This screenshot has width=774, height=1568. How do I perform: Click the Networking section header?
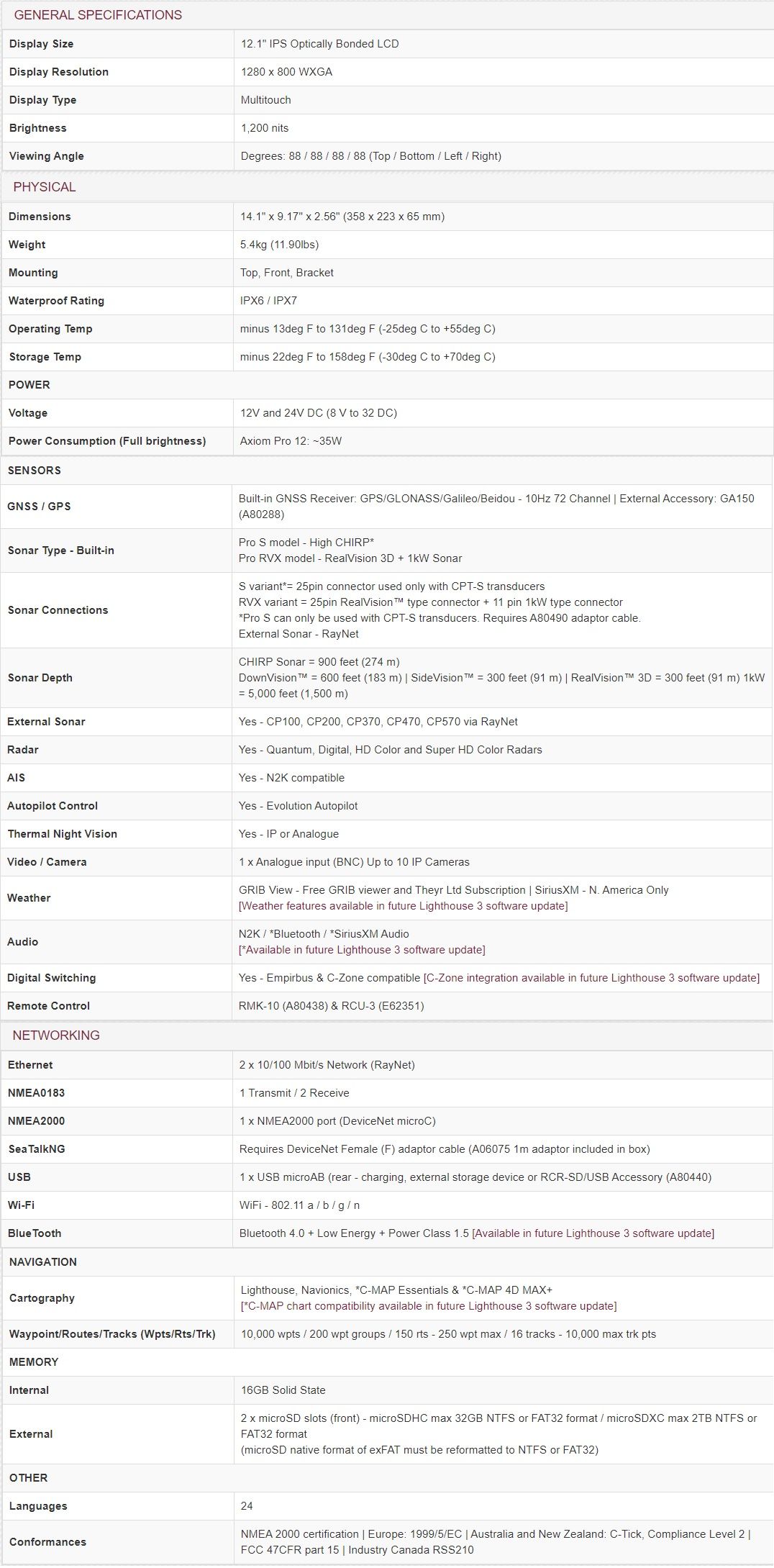click(56, 1035)
